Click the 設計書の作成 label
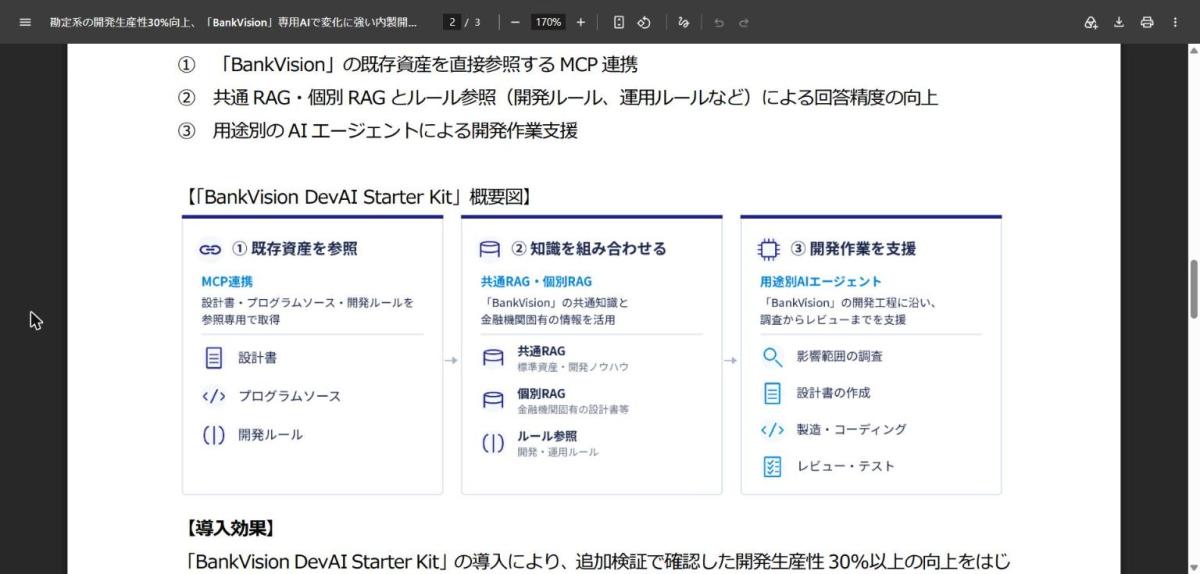Viewport: 1200px width, 574px height. point(833,393)
